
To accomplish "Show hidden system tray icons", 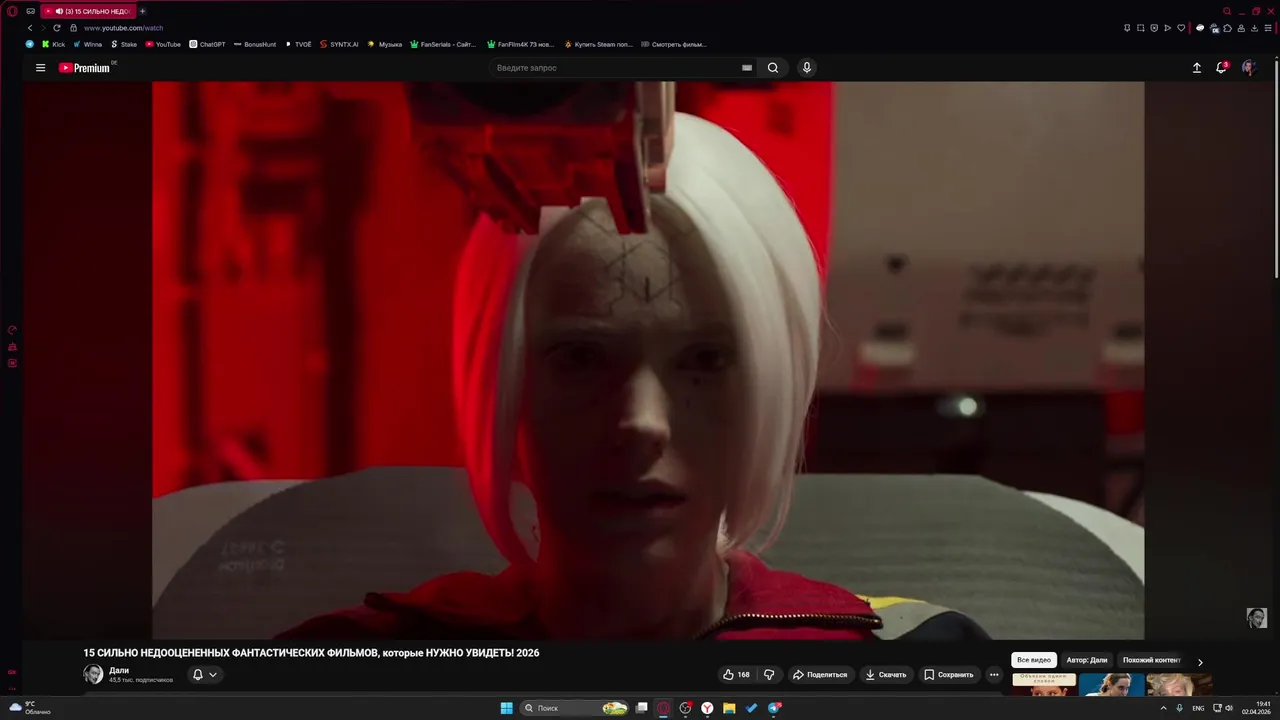I will 1163,708.
